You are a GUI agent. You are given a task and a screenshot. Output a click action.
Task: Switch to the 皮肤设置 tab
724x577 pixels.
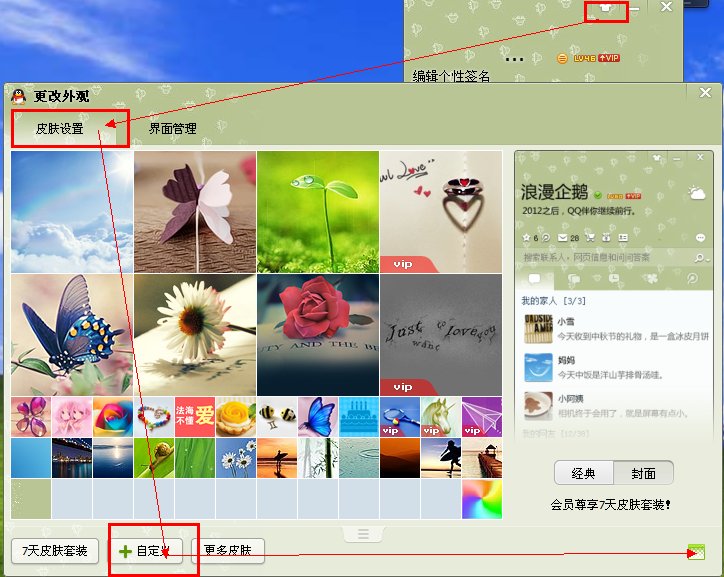pyautogui.click(x=60, y=128)
